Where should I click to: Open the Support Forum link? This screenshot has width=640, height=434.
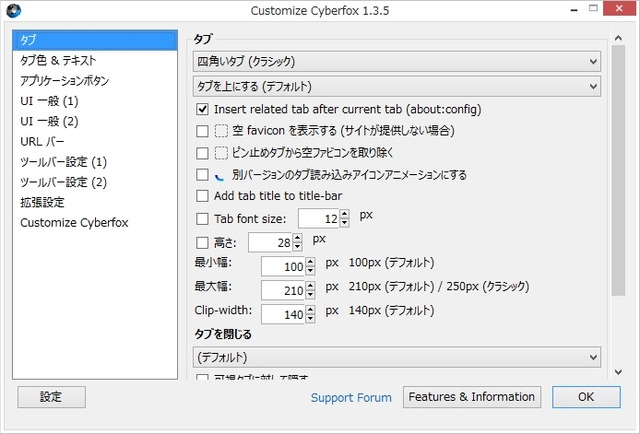tap(351, 398)
